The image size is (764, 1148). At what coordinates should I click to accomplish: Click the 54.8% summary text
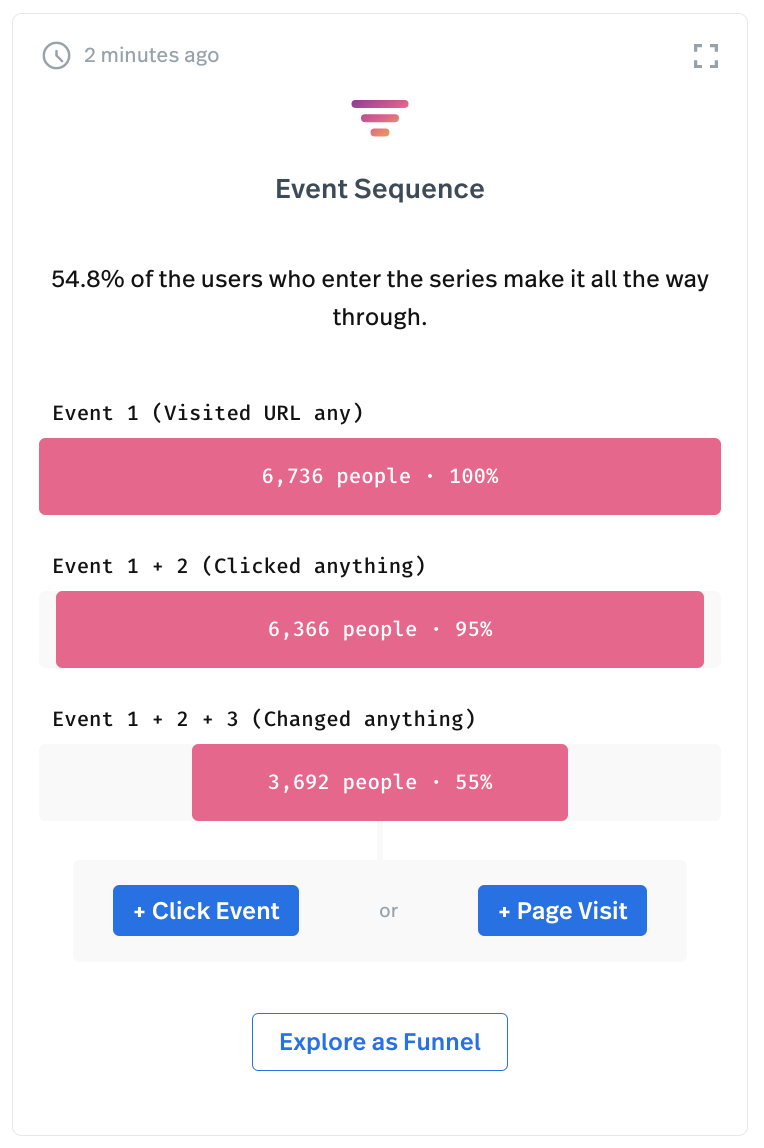pos(380,297)
